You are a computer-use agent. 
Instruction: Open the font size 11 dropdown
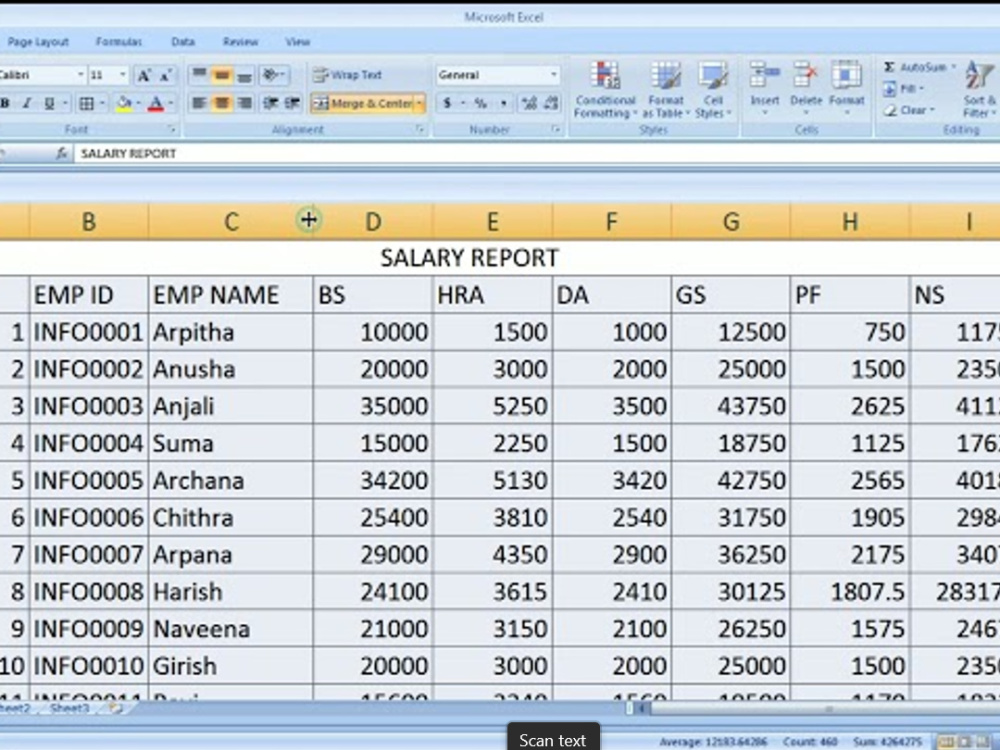tap(122, 75)
